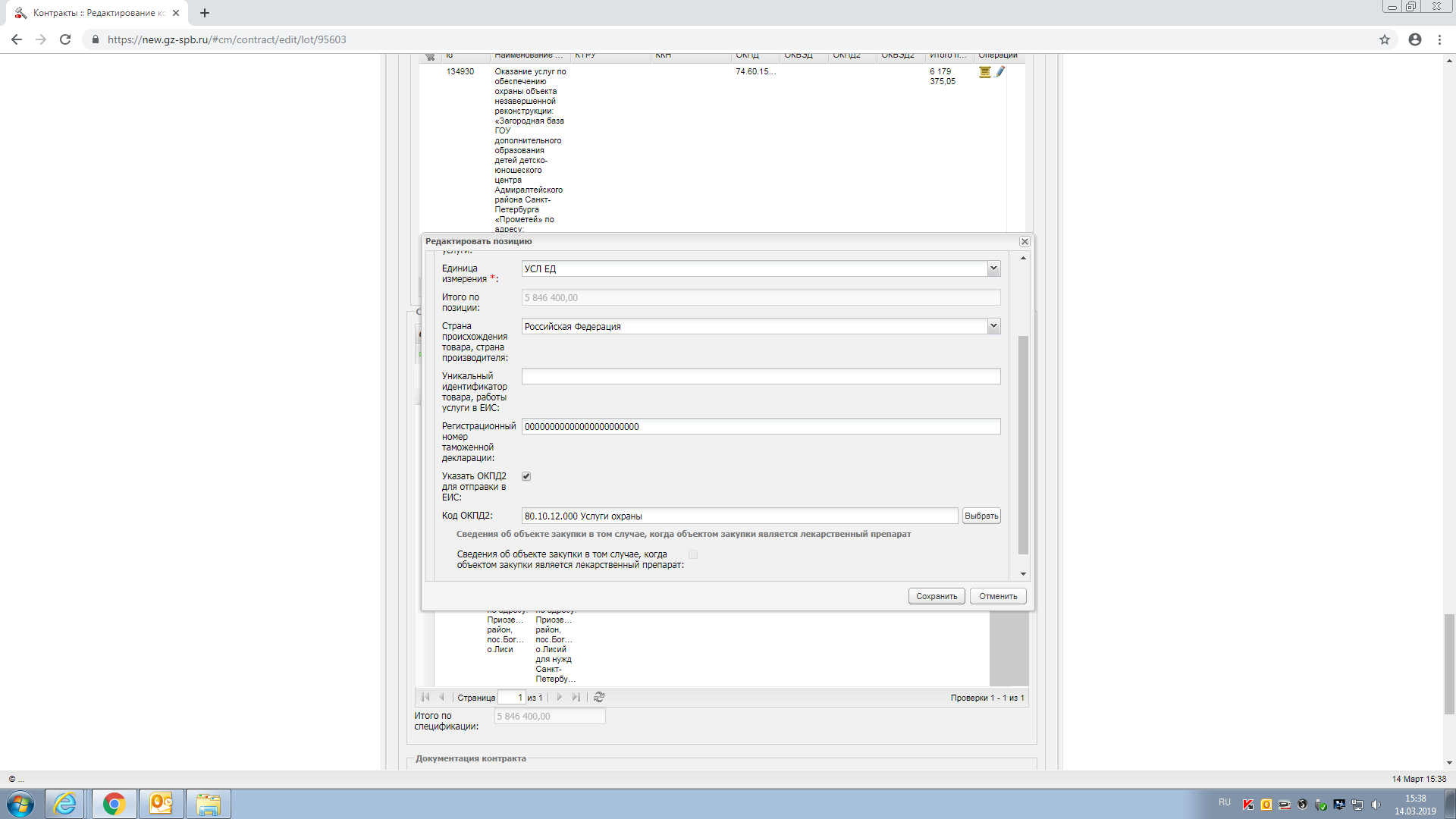
Task: Expand the Единица измерения dropdown
Action: (993, 268)
